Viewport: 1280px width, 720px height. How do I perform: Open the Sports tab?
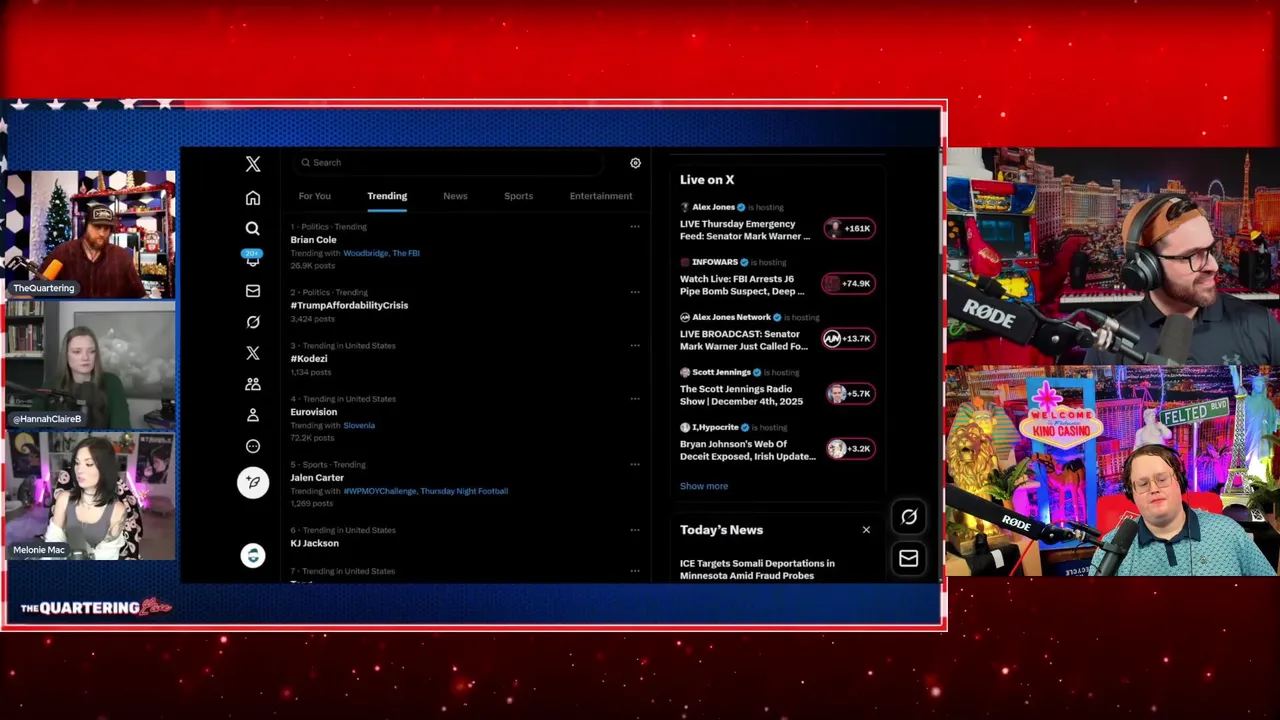[518, 196]
